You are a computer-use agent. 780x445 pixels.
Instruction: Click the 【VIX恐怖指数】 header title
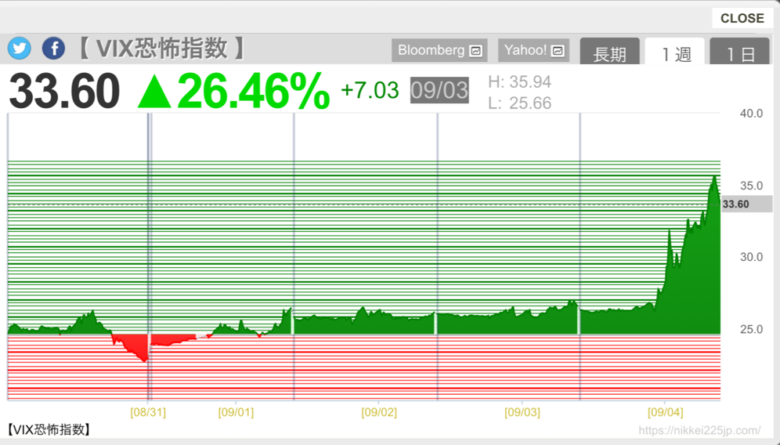click(x=160, y=49)
